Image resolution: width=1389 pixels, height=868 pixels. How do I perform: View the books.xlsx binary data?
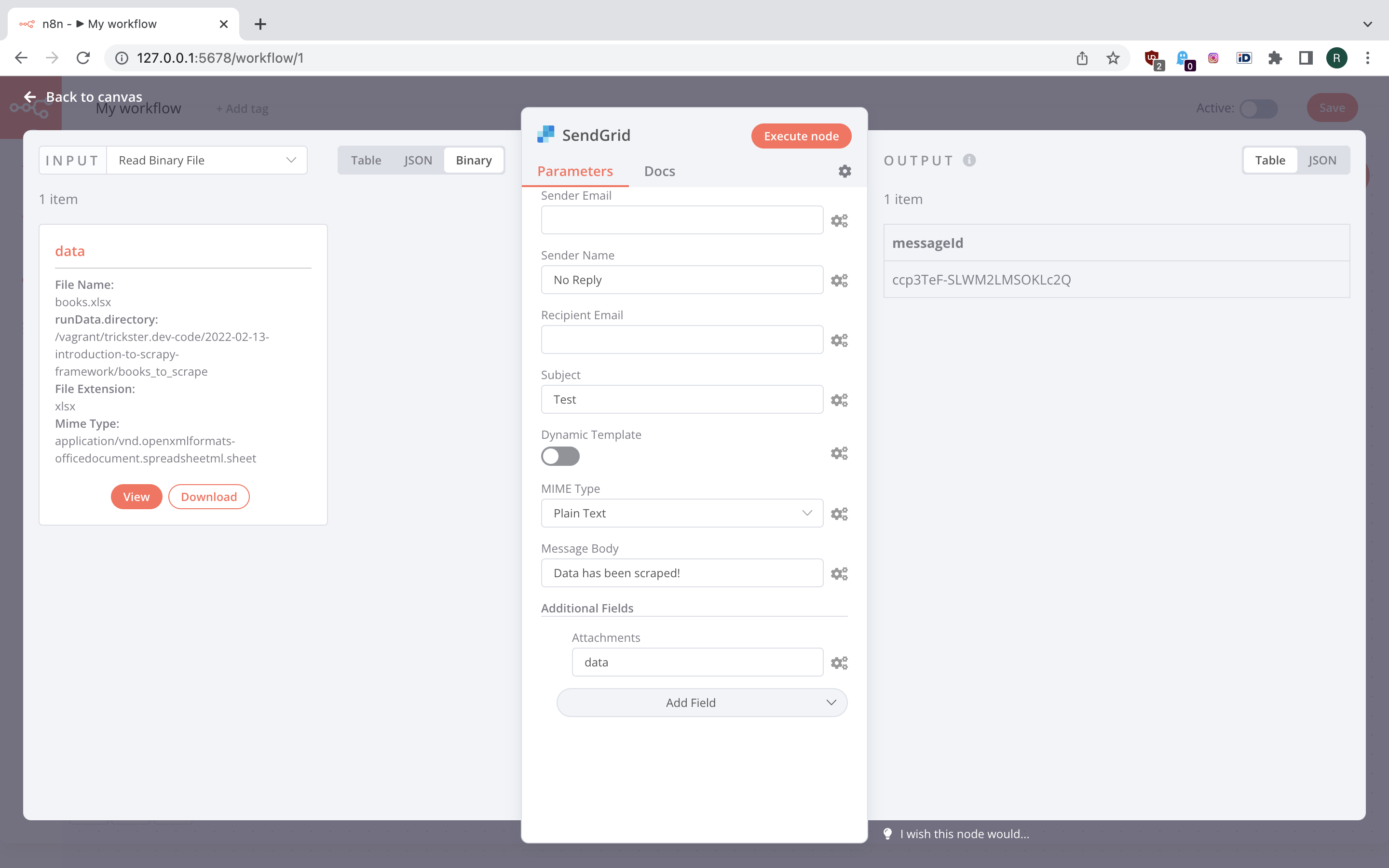[136, 497]
